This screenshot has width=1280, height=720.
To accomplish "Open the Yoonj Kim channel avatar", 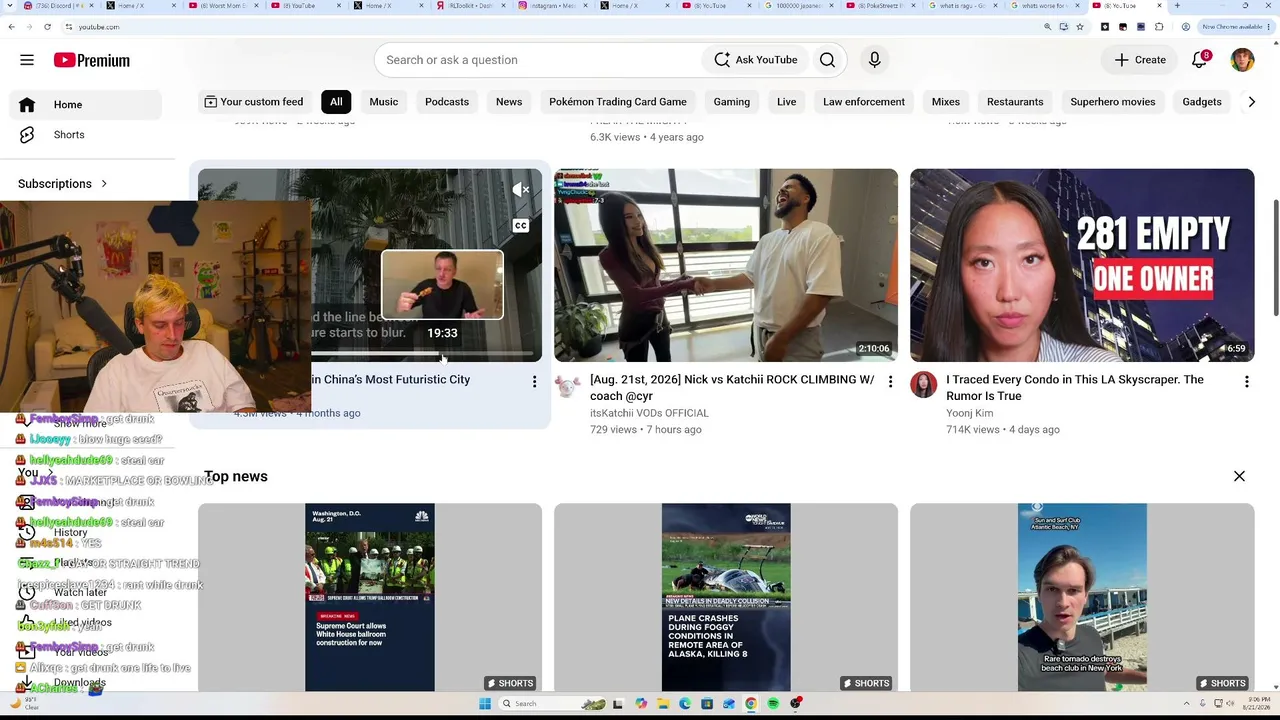I will (x=924, y=385).
